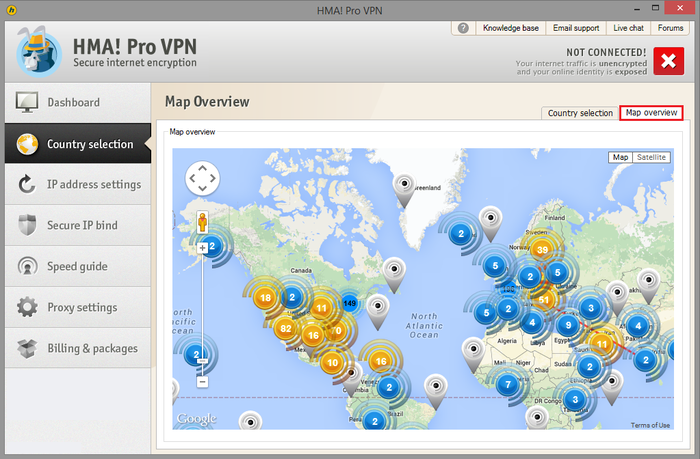
Task: Open the Knowledge base link
Action: 511,28
